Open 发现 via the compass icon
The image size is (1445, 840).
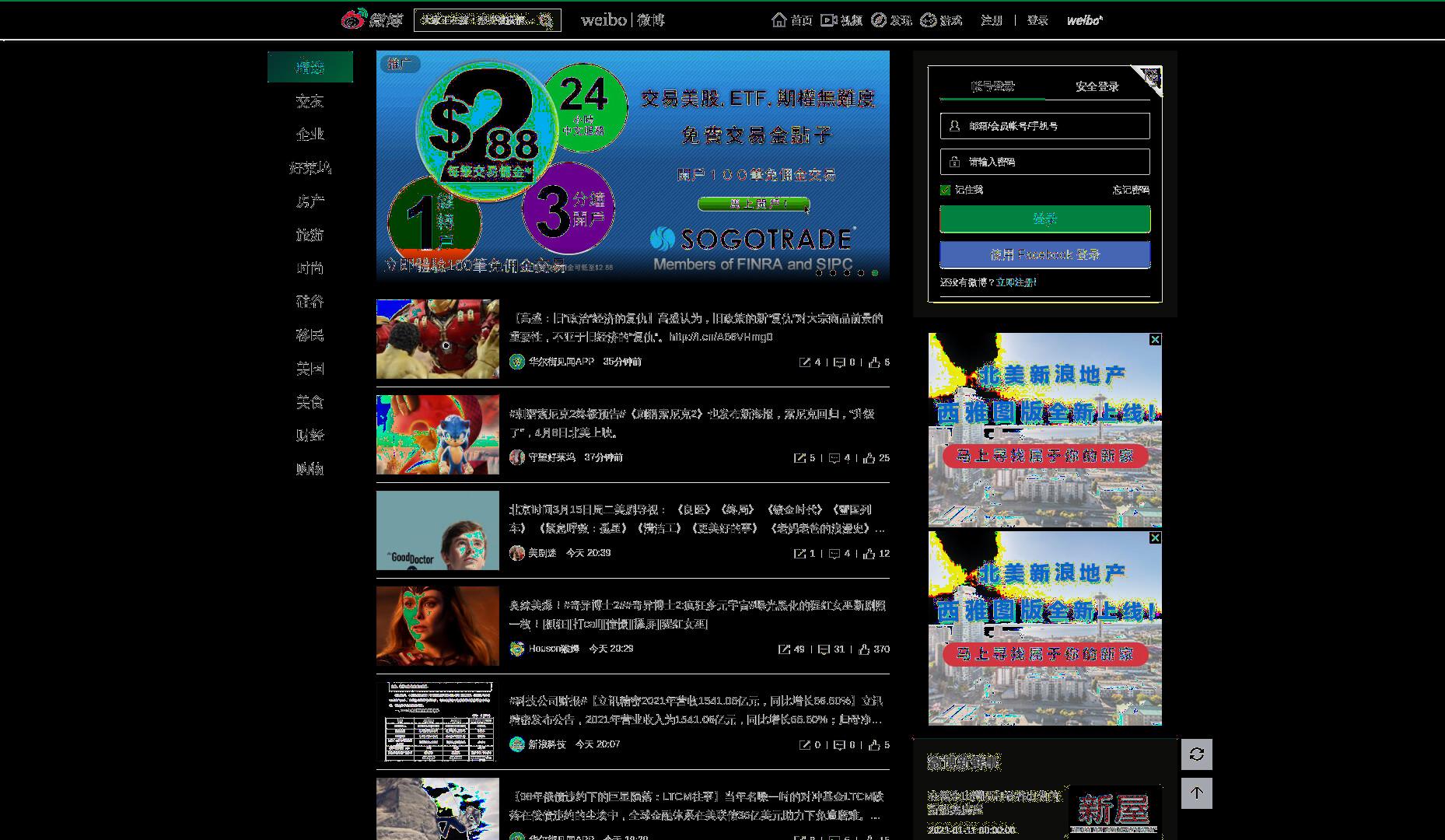click(x=879, y=20)
